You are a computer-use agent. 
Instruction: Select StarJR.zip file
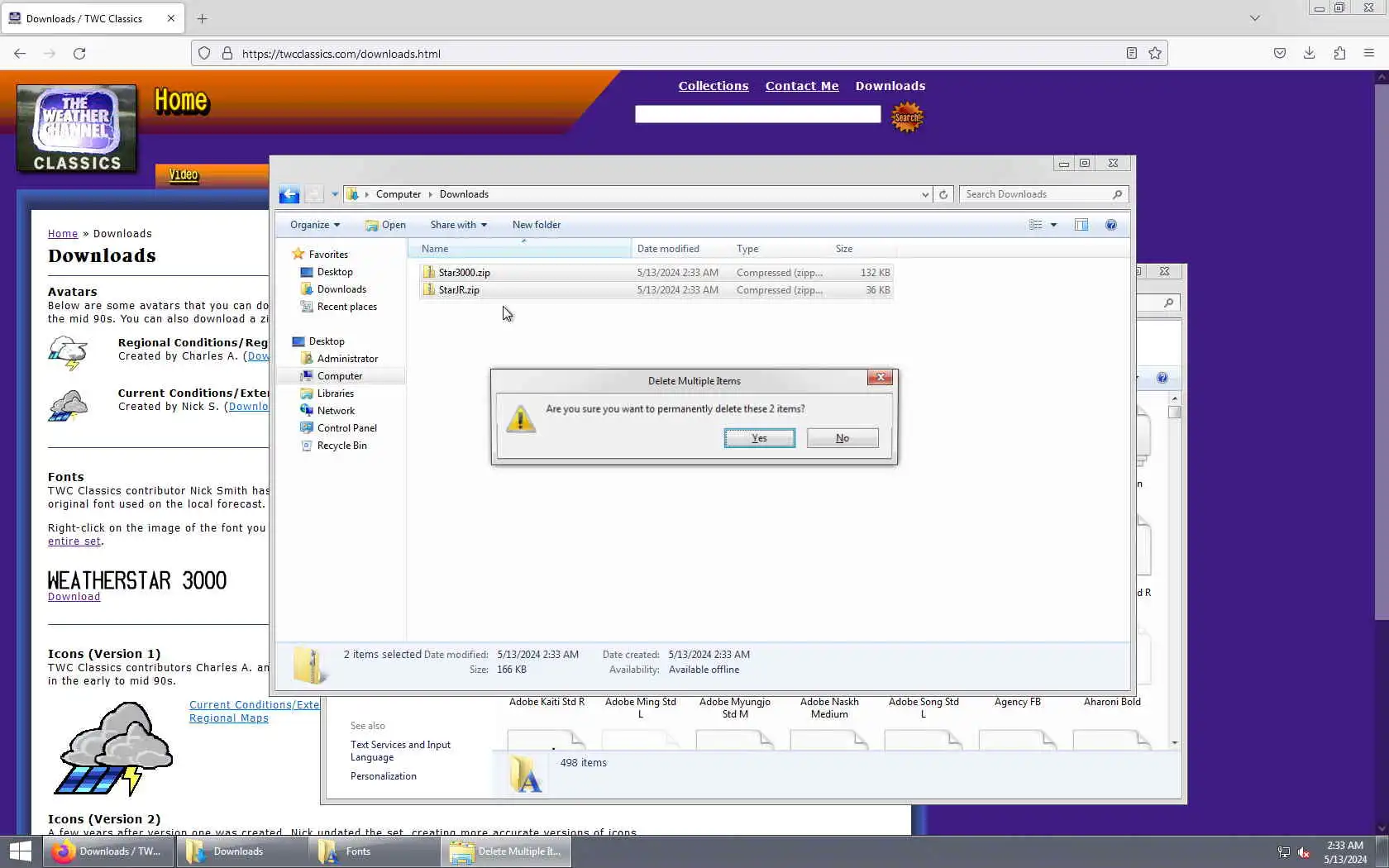click(x=656, y=290)
